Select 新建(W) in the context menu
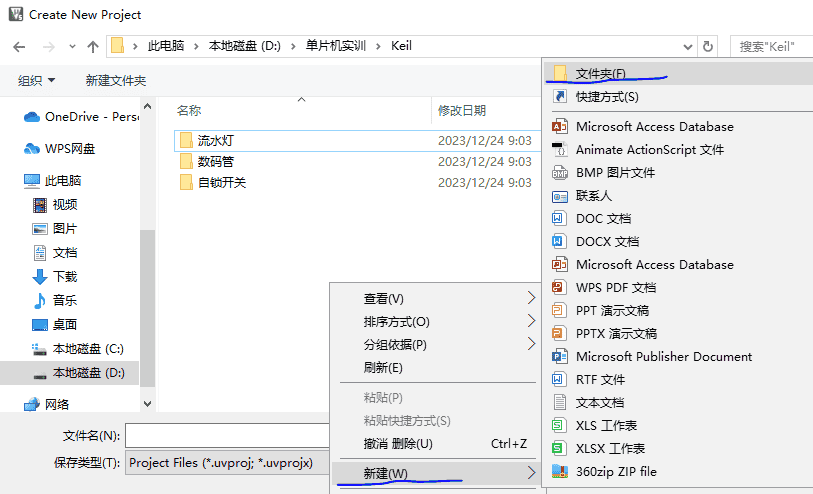The width and height of the screenshot is (813, 494). (386, 473)
